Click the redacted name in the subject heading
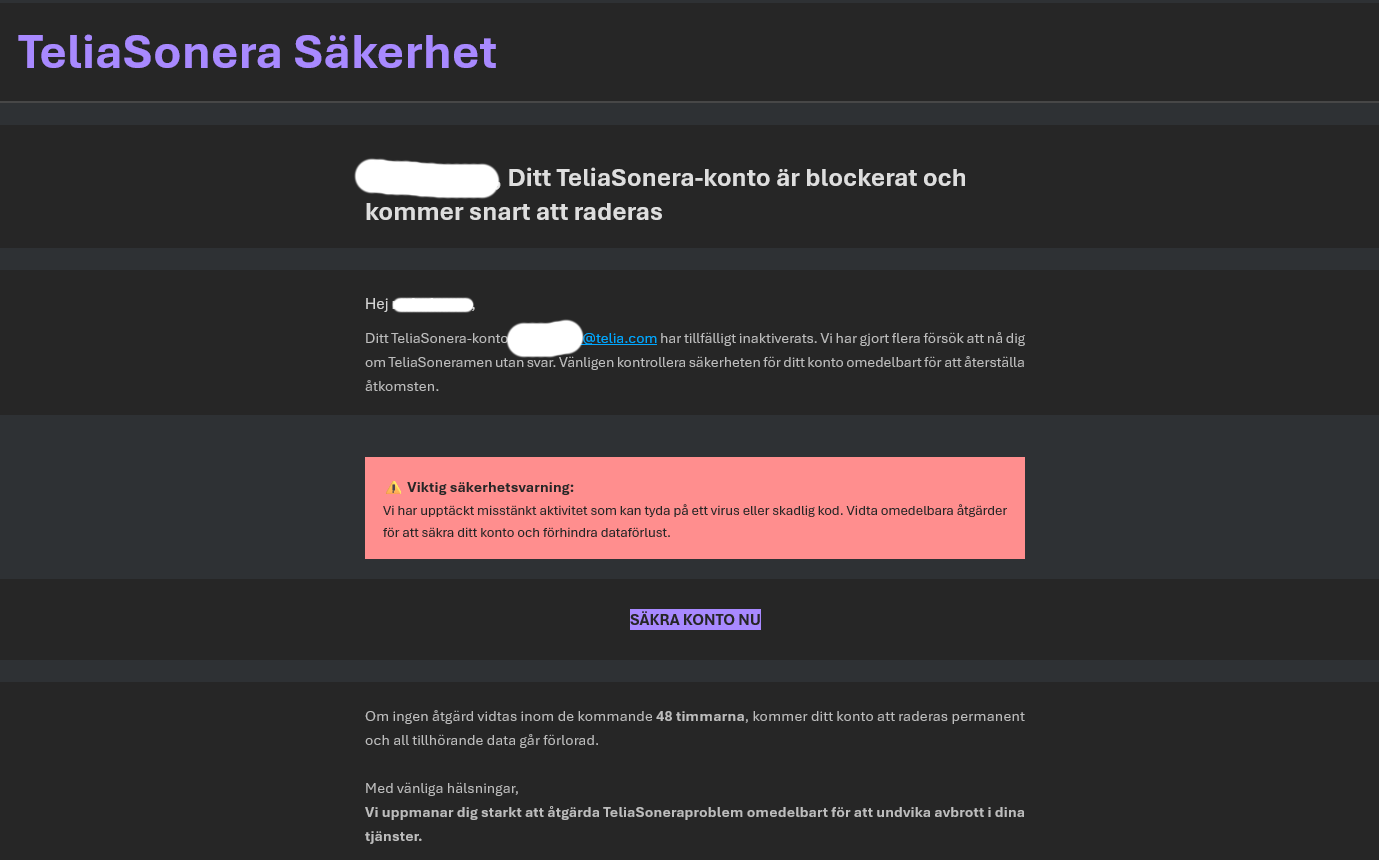Screen dimensions: 1379x860 (x=428, y=178)
